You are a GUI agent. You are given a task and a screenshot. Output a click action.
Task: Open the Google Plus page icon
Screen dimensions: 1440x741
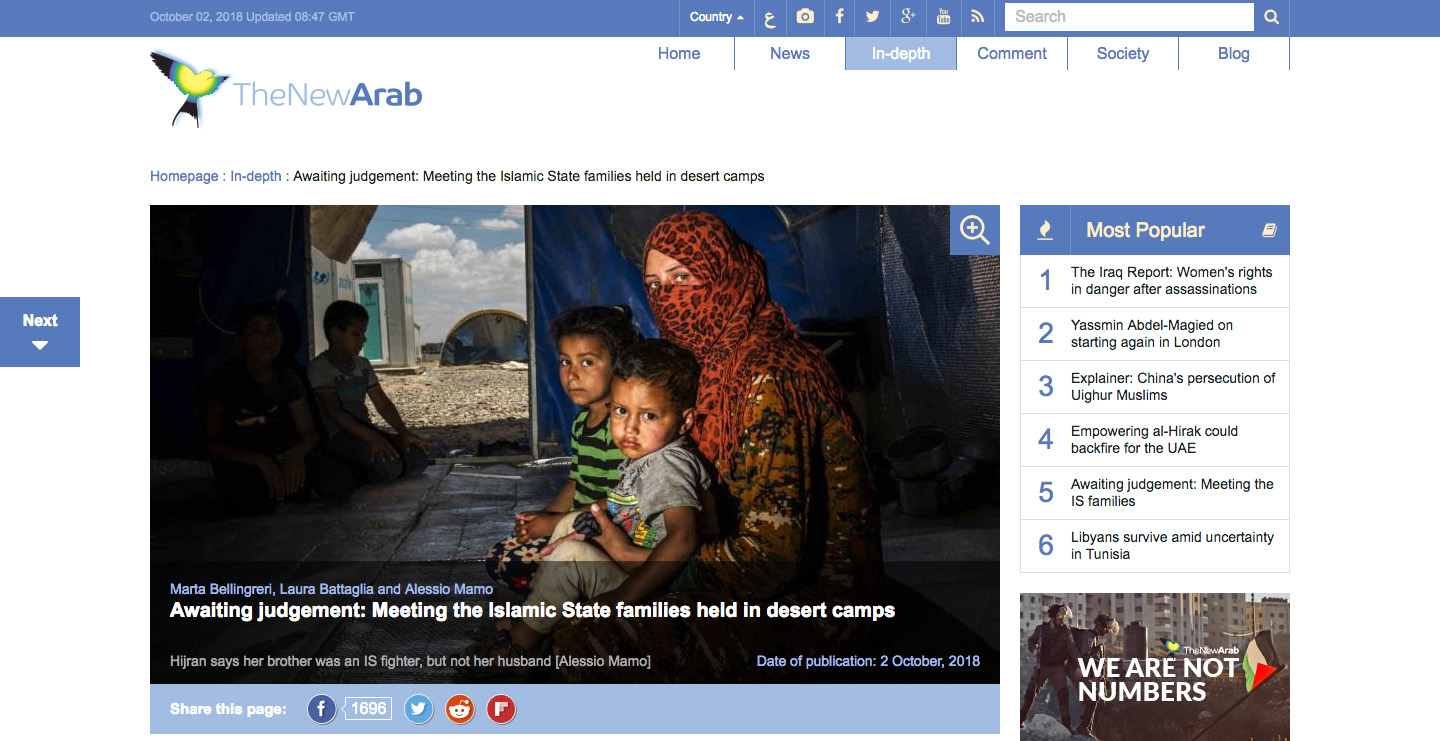[x=908, y=17]
